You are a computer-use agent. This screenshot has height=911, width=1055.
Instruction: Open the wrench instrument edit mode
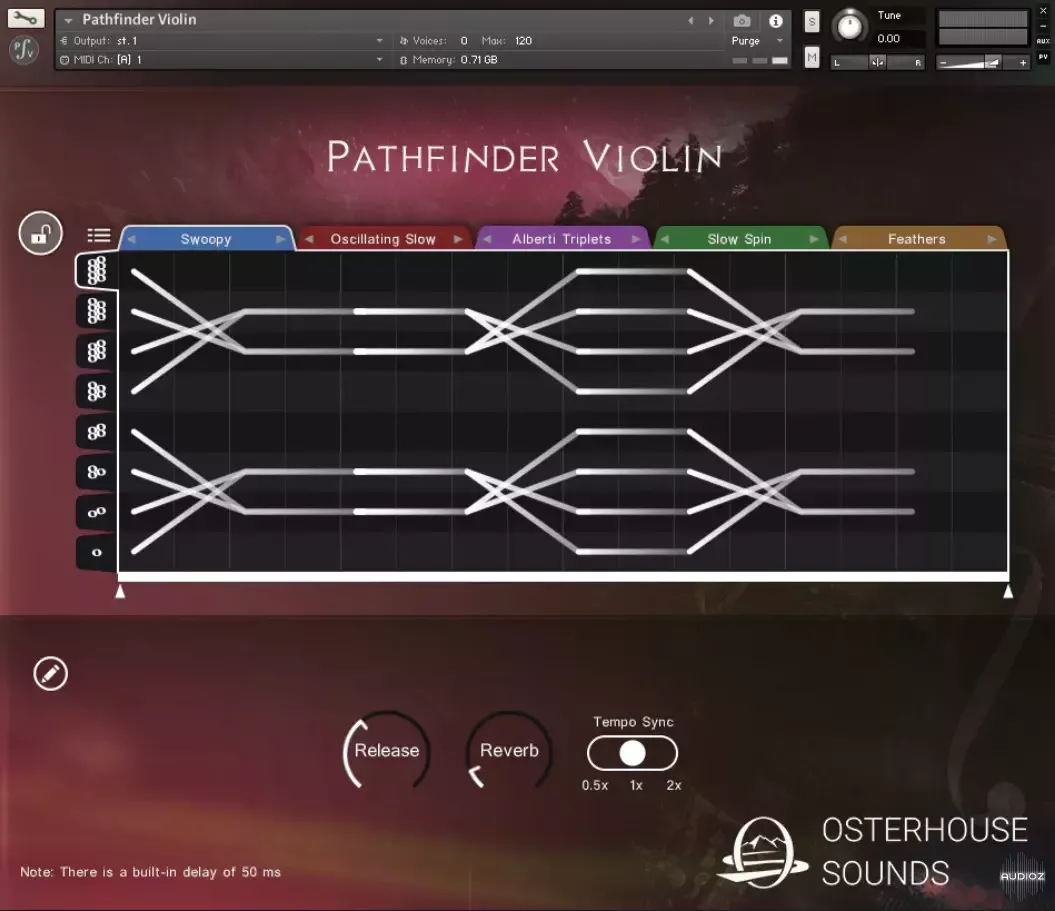click(26, 17)
